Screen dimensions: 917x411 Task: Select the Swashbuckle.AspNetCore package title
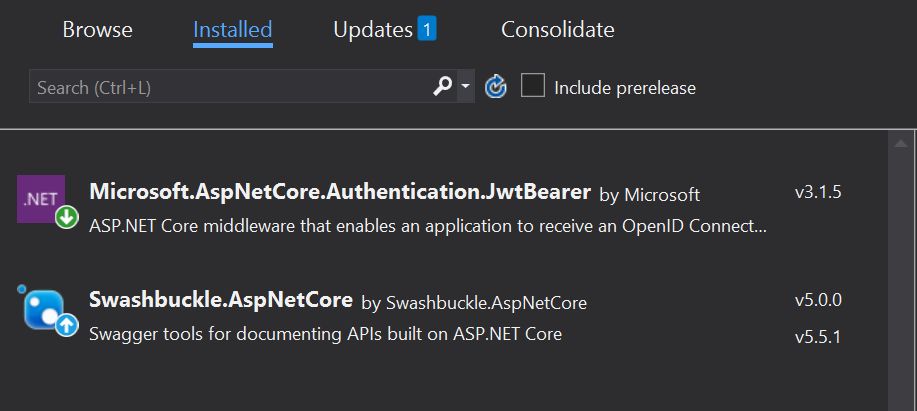(x=221, y=299)
